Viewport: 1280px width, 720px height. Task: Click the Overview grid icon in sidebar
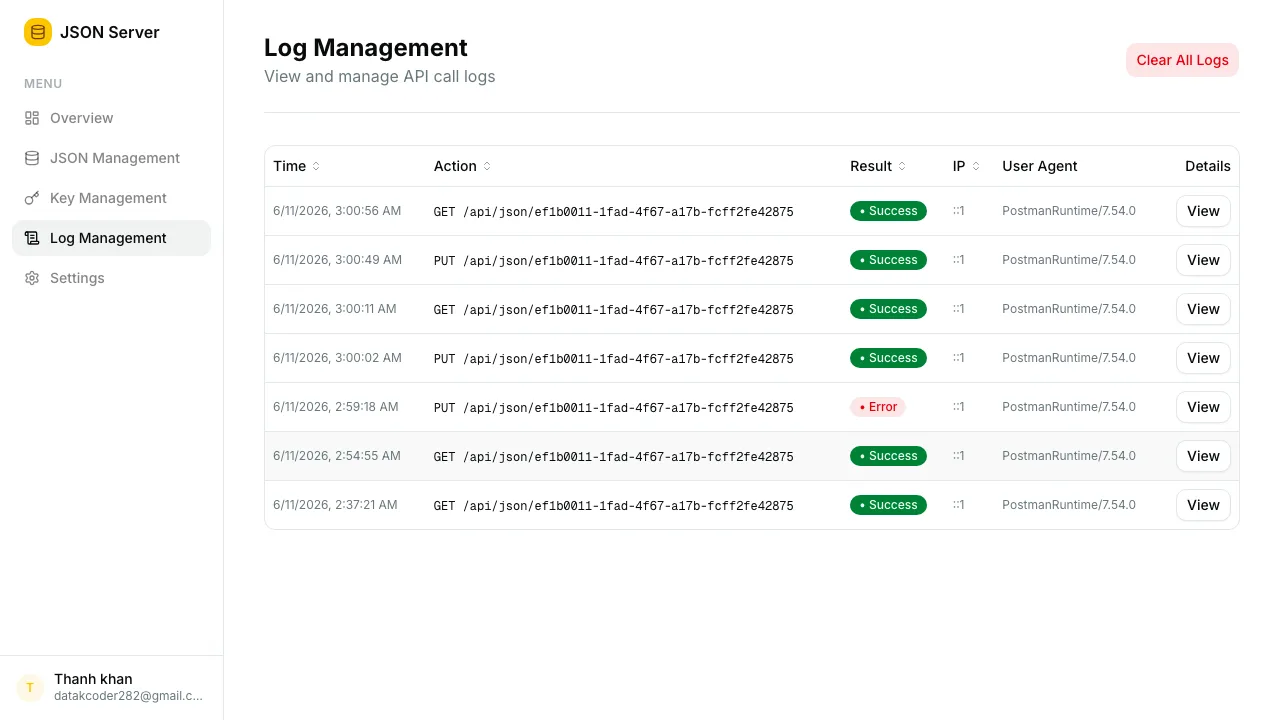(32, 118)
